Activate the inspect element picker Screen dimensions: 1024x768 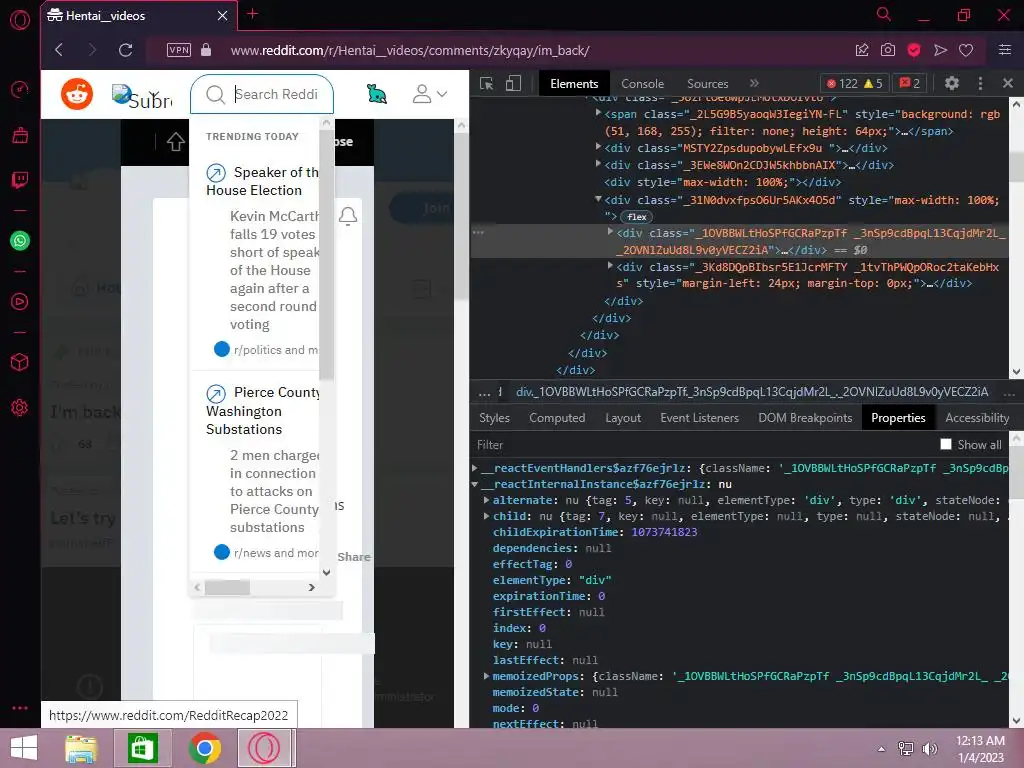[x=487, y=83]
